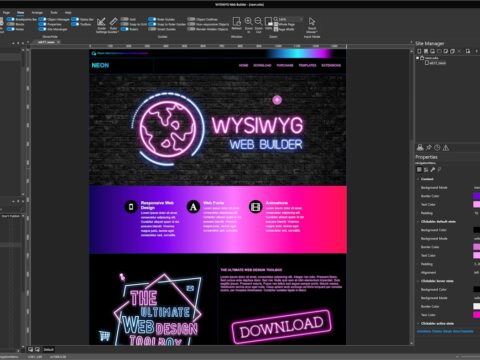Open the Page ribbon tab
Screen dimensions: 480x360
click(6, 12)
